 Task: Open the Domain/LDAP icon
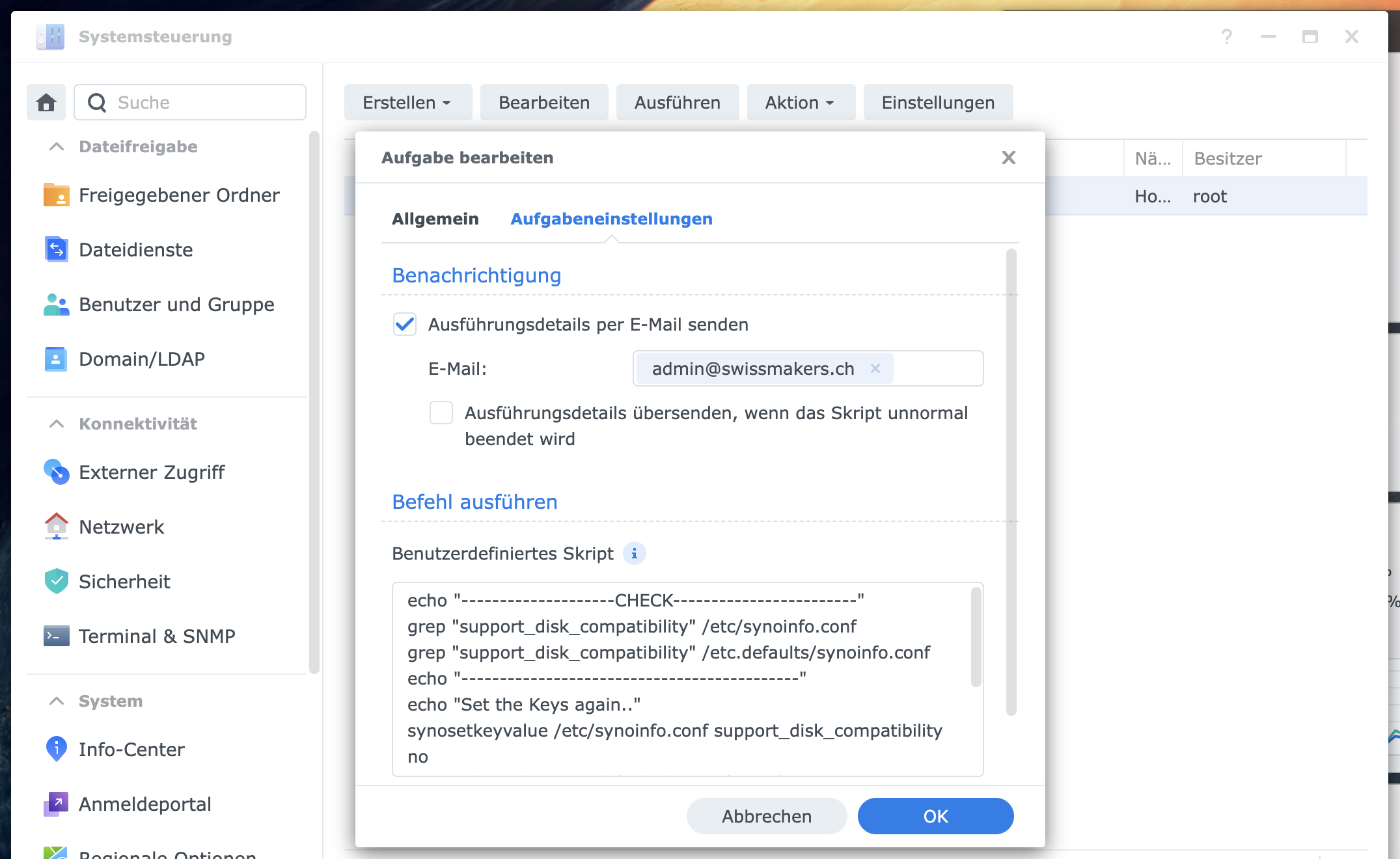(x=56, y=359)
